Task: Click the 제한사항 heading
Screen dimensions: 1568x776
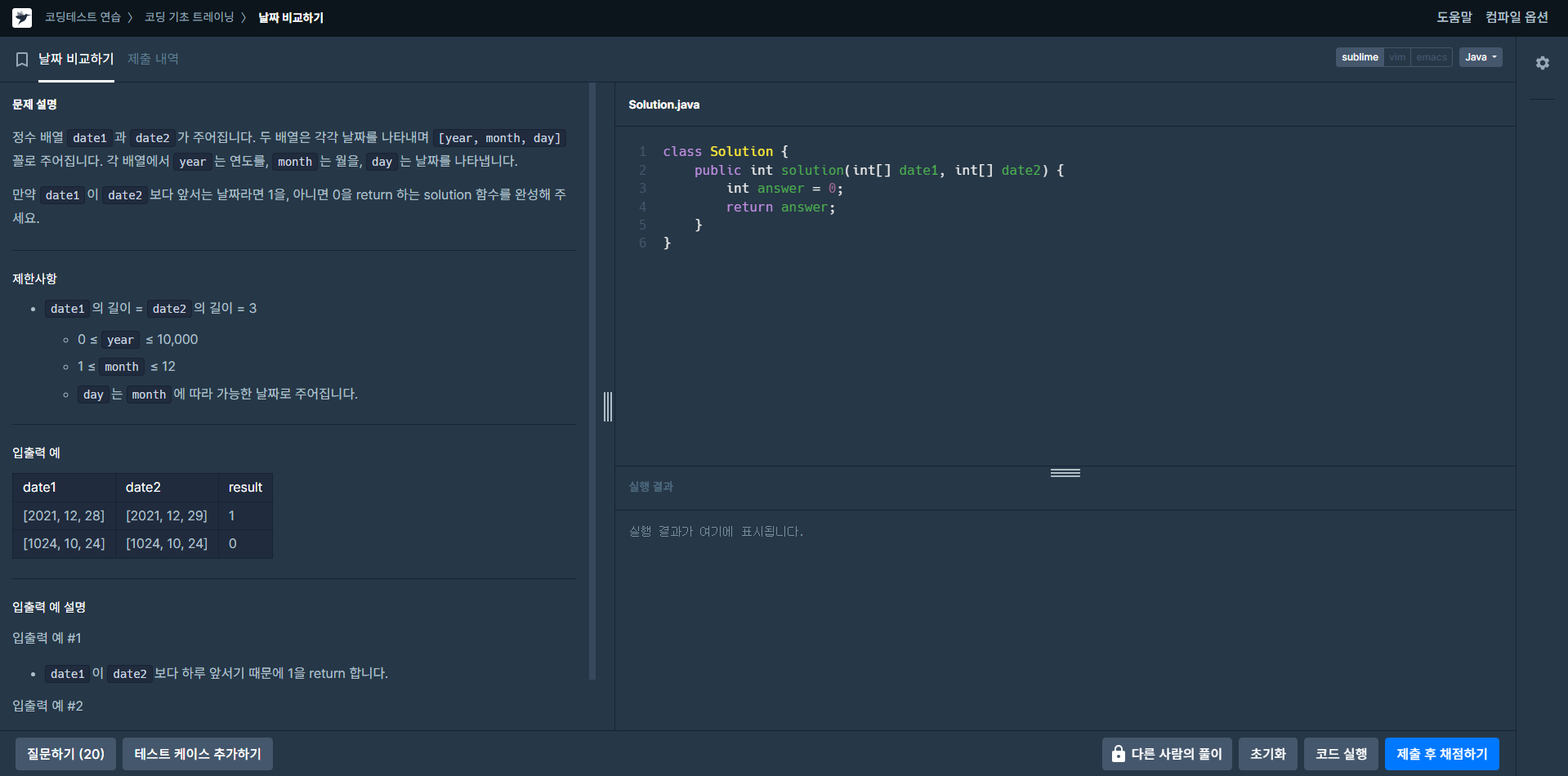Action: coord(34,279)
